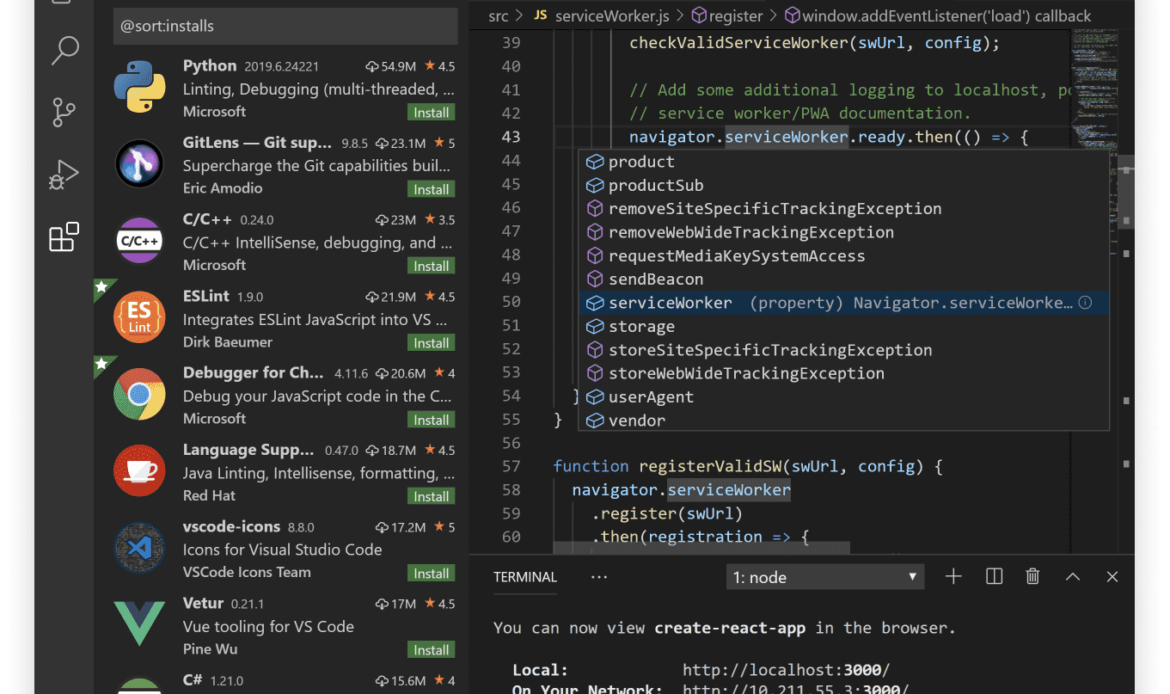This screenshot has width=1170, height=694.
Task: Click the @sort:installs search field
Action: (x=285, y=26)
